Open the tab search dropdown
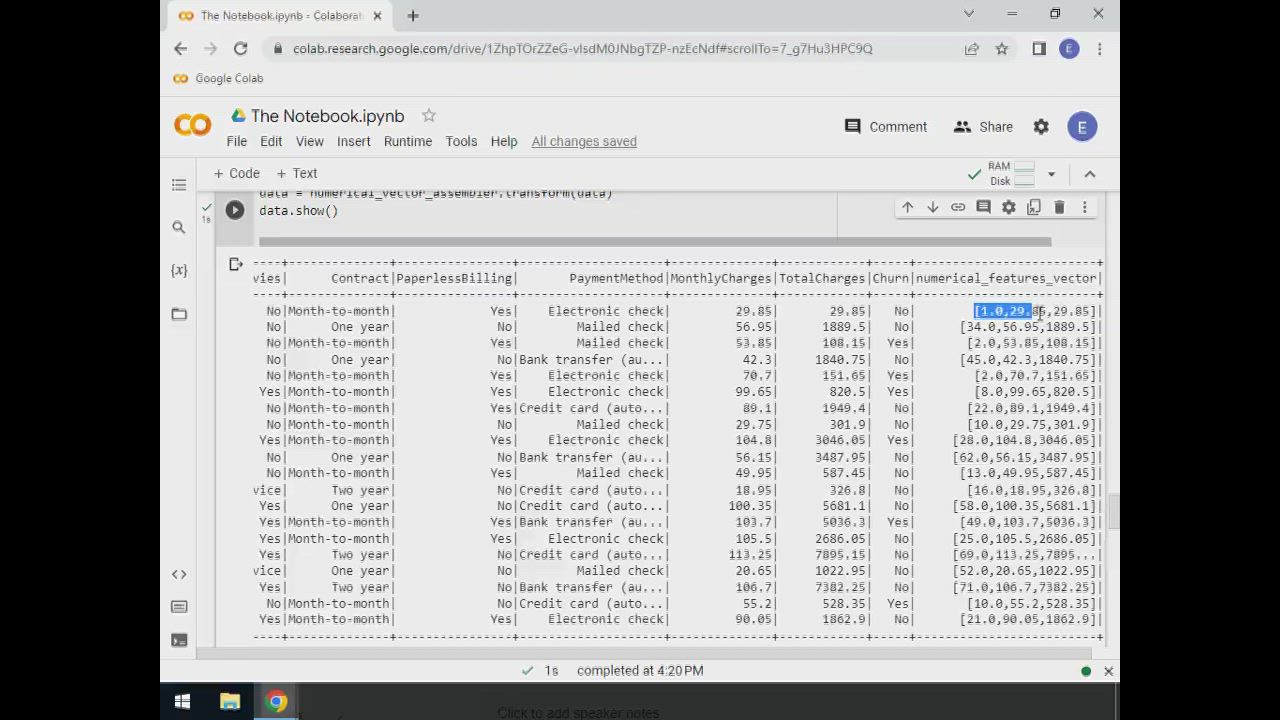The height and width of the screenshot is (720, 1280). (968, 14)
